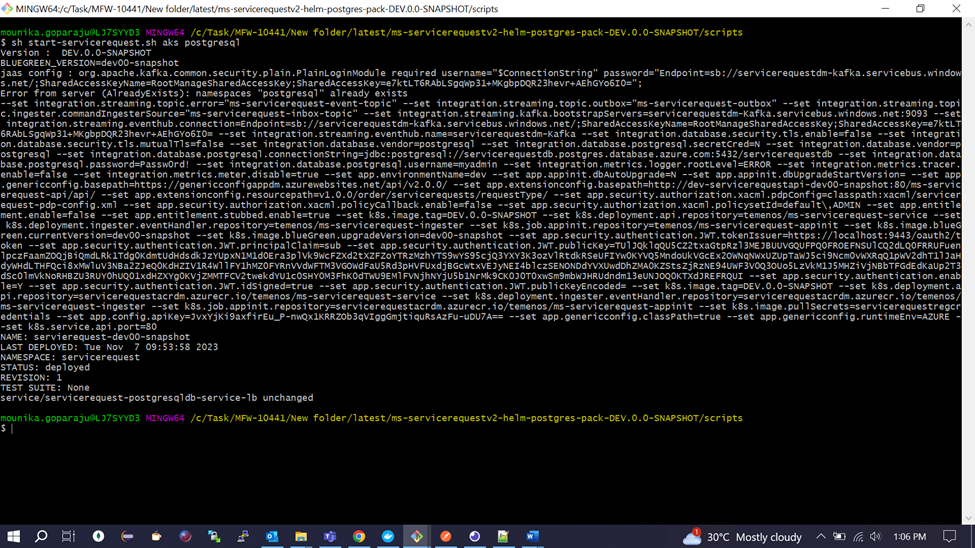Viewport: 975px width, 548px height.
Task: Open the Windows Start menu
Action: click(x=13, y=537)
